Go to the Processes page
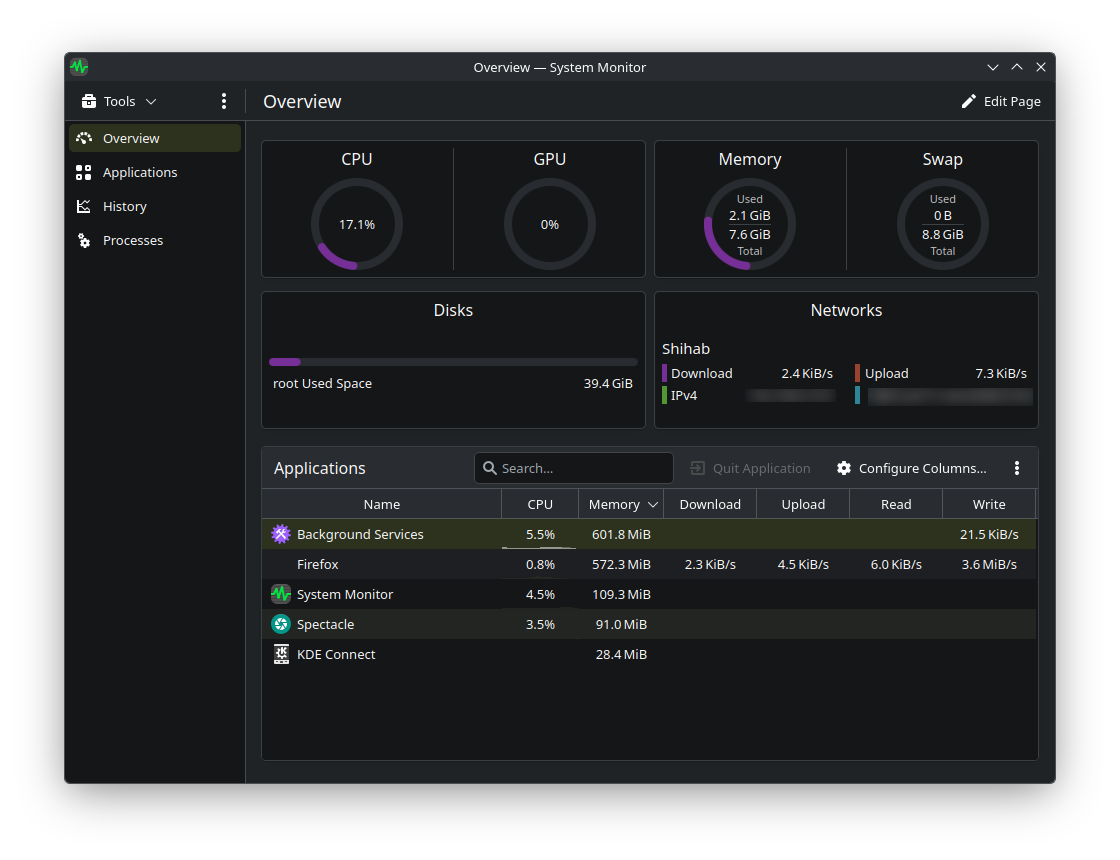This screenshot has width=1120, height=860. 133,240
